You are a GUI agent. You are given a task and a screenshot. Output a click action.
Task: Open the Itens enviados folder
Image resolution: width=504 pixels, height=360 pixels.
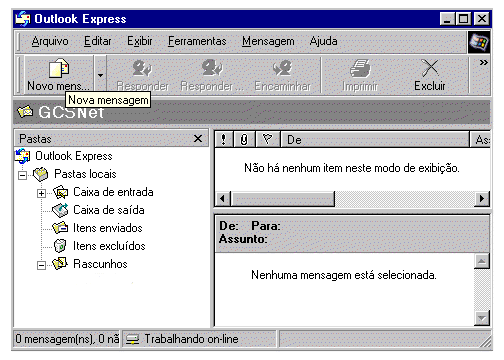(x=108, y=228)
